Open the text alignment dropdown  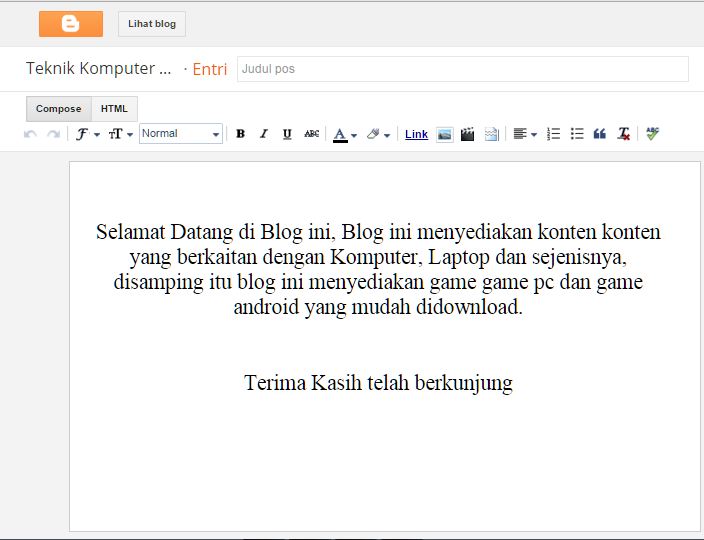click(x=525, y=134)
